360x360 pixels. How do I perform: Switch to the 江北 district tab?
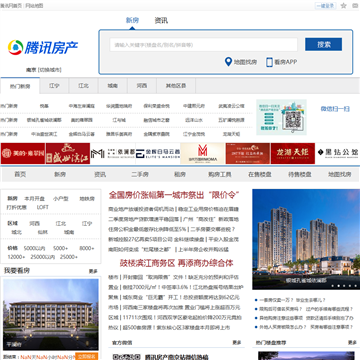coord(83,86)
